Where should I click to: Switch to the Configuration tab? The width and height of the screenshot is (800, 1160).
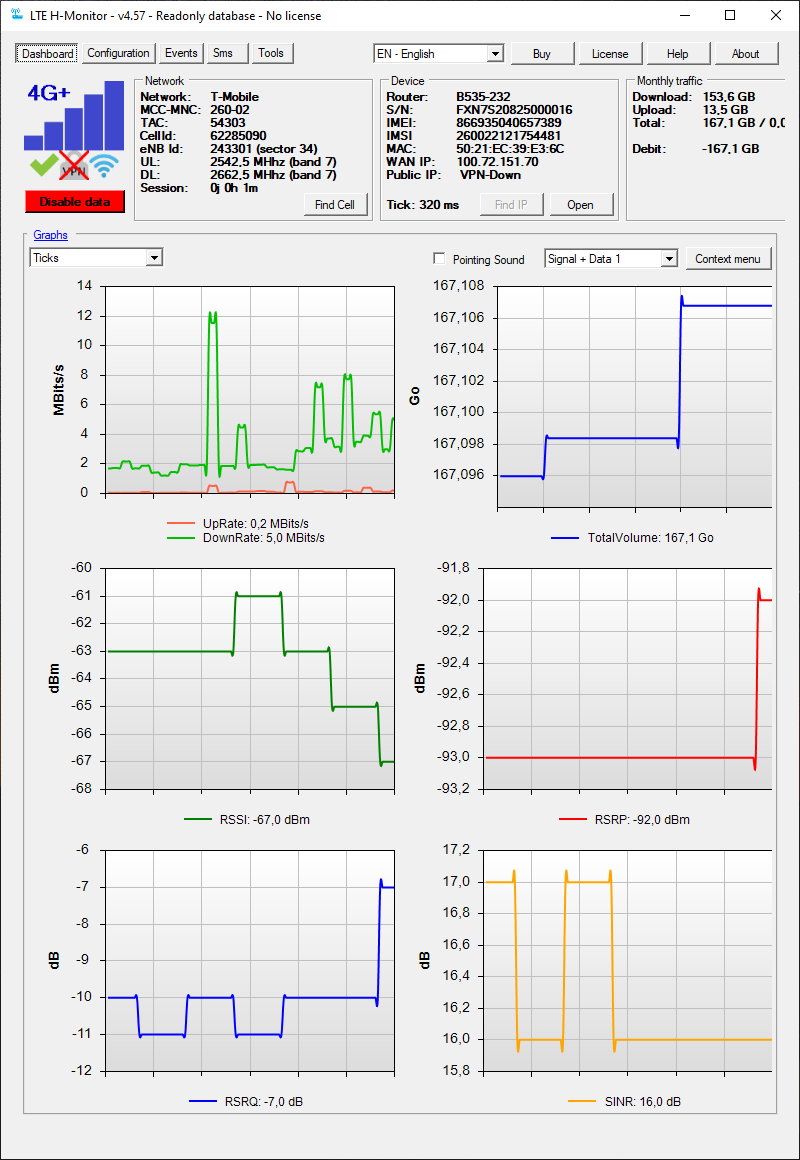point(118,53)
